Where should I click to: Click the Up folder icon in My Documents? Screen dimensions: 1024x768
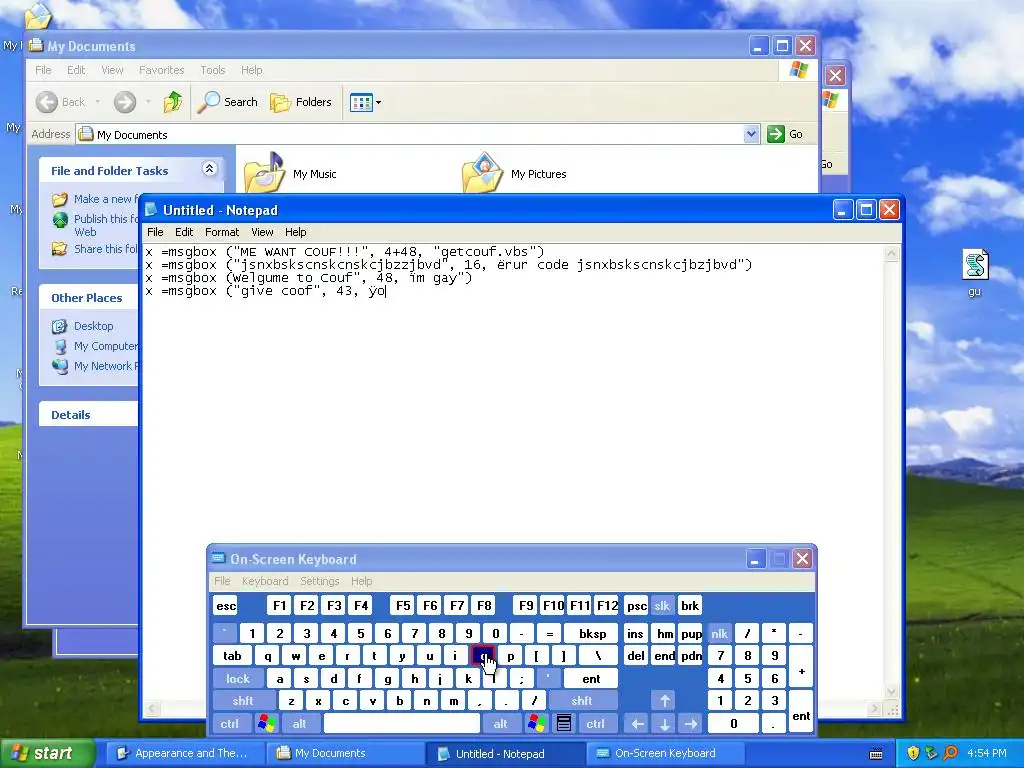[173, 102]
